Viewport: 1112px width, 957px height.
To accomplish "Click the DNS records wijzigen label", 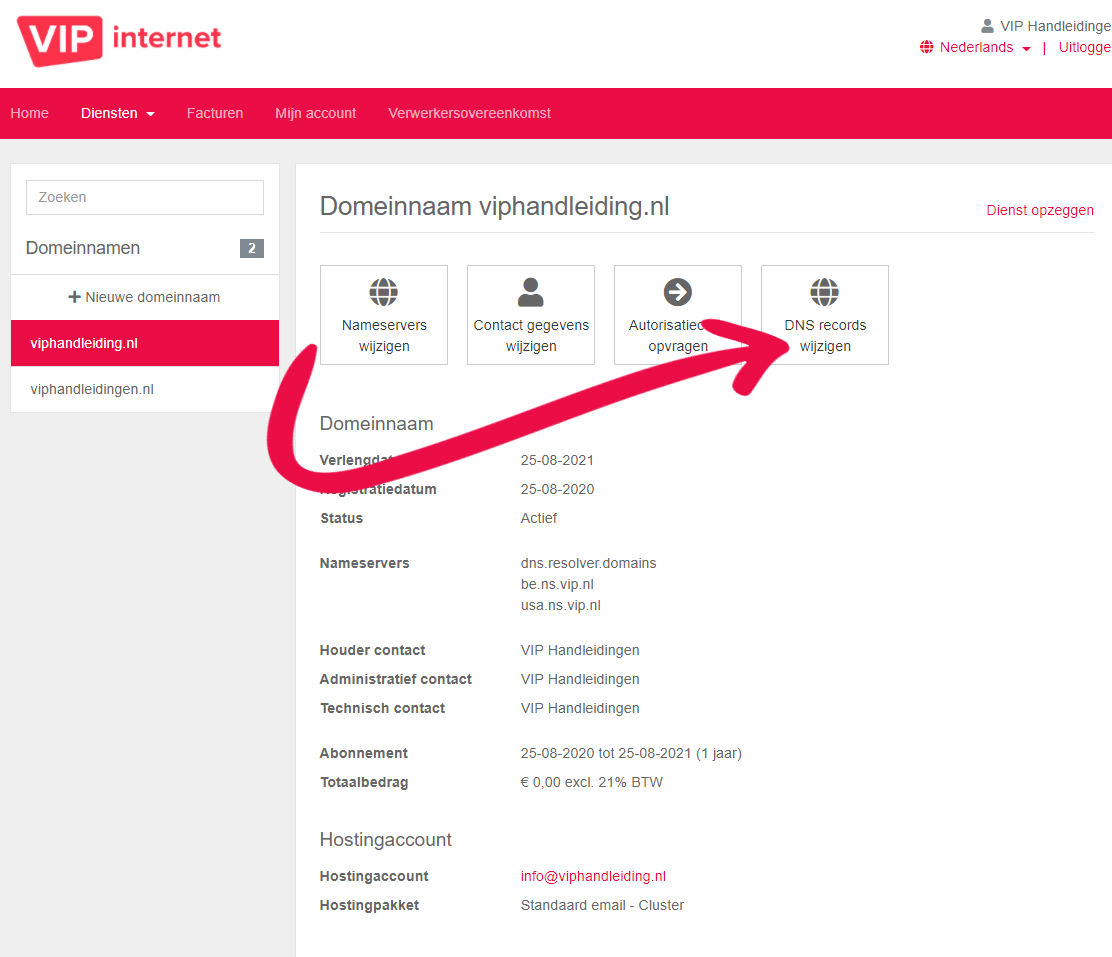I will click(825, 336).
